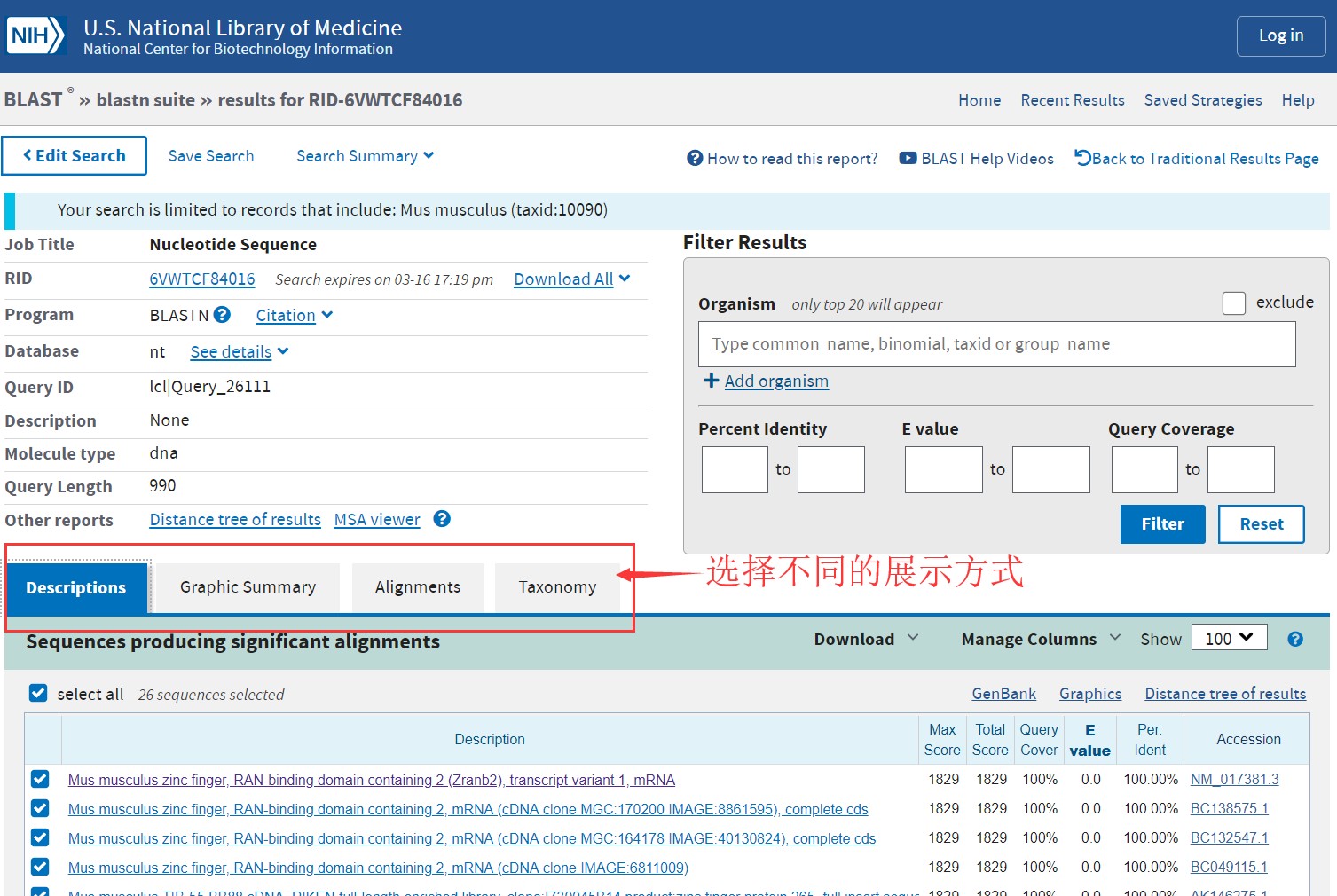Click the Add organism plus icon
The image size is (1337, 896).
click(x=711, y=380)
